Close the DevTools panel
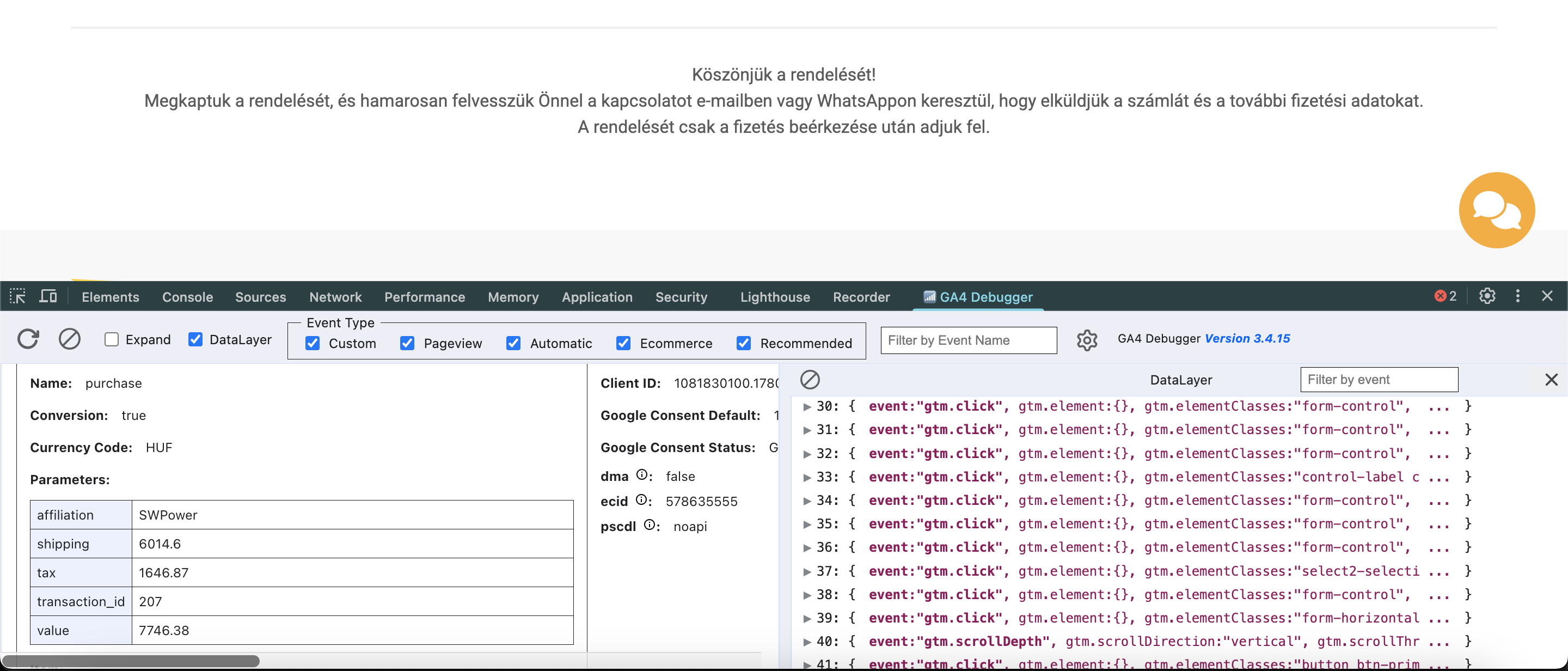 click(x=1547, y=296)
